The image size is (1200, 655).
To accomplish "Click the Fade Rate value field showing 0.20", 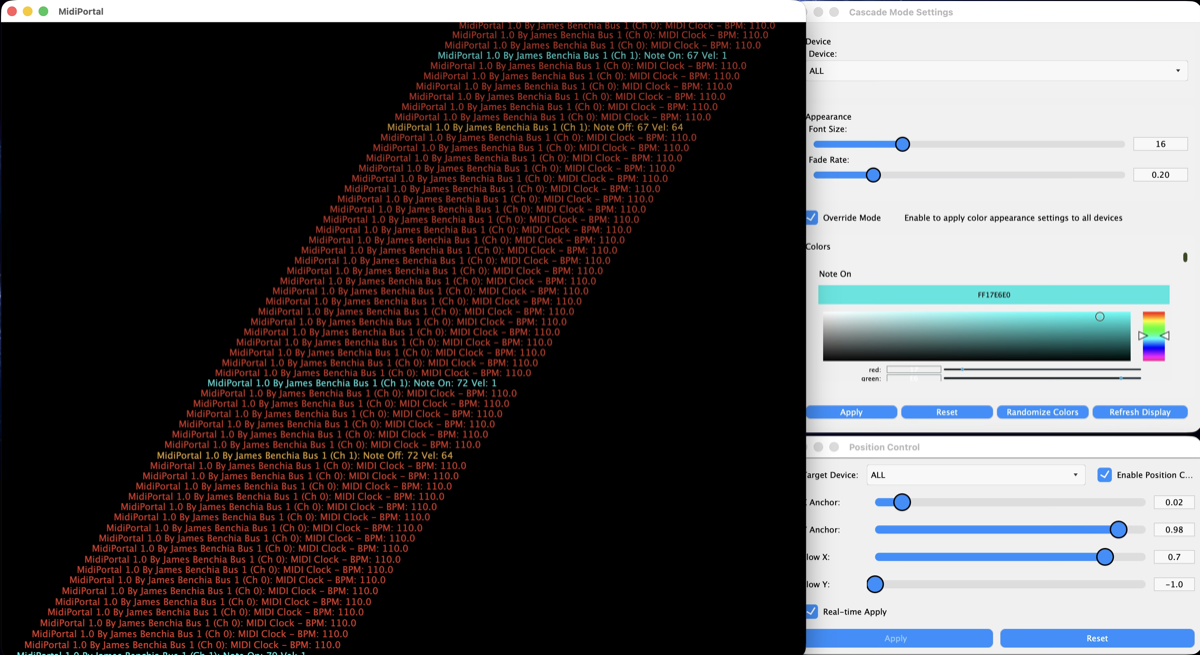I will pos(1160,175).
